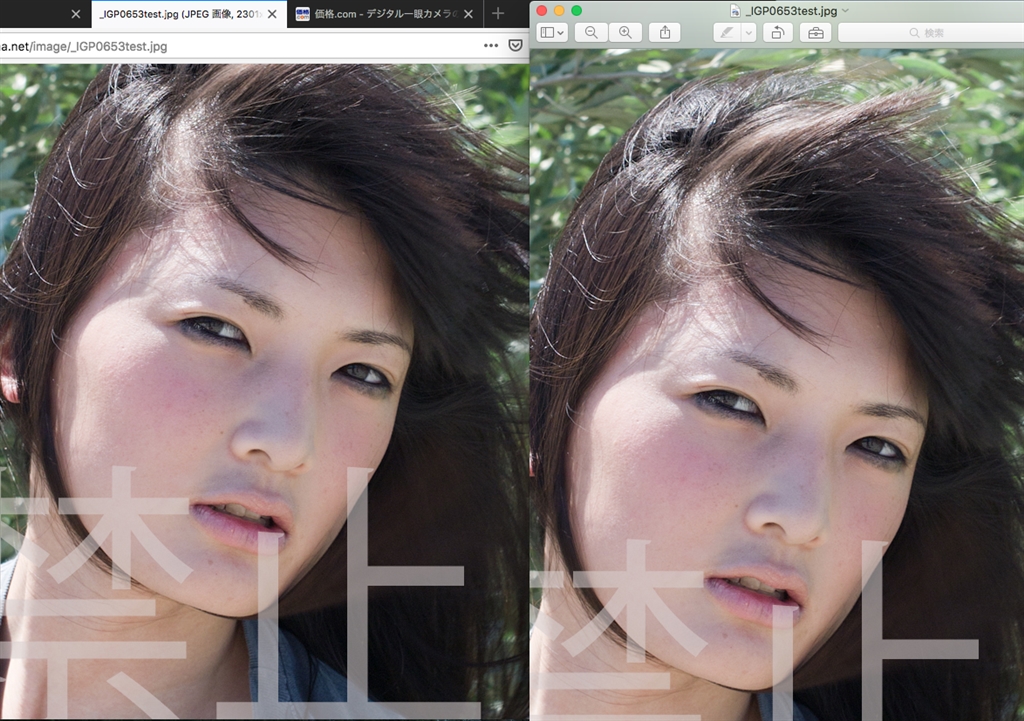This screenshot has width=1024, height=721.
Task: Open the Share button in Preview
Action: (x=665, y=33)
